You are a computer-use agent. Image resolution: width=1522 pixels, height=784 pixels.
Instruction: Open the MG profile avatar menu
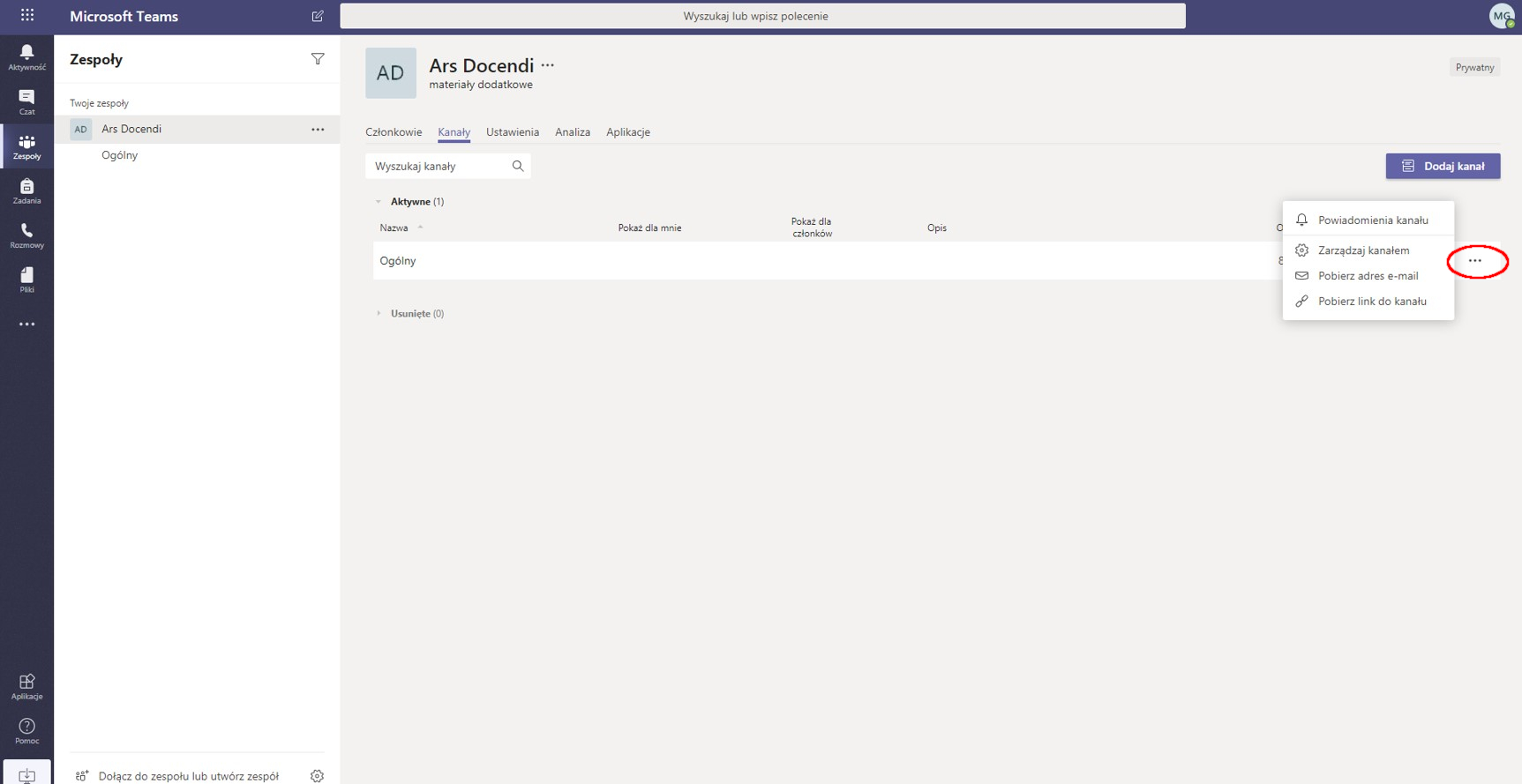point(1501,16)
